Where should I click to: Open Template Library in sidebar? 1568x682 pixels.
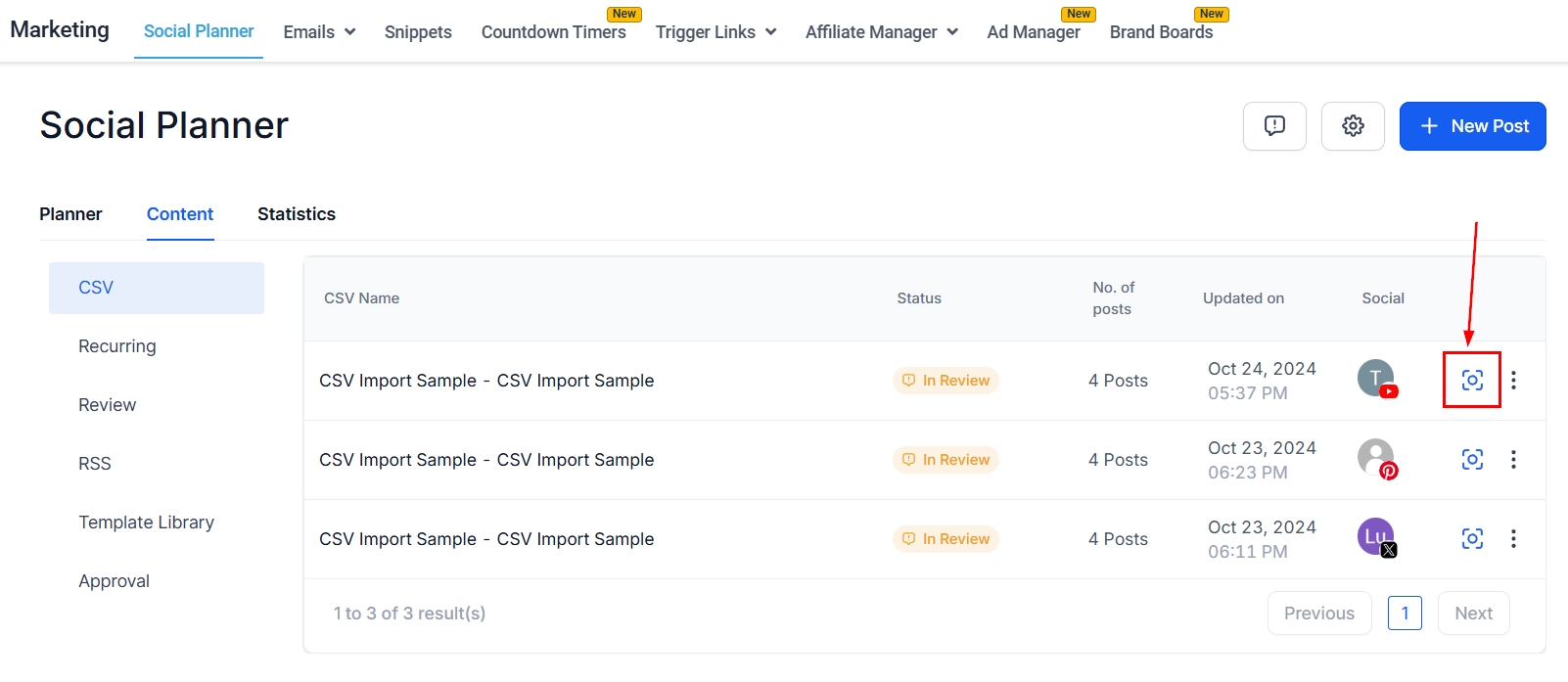[146, 523]
